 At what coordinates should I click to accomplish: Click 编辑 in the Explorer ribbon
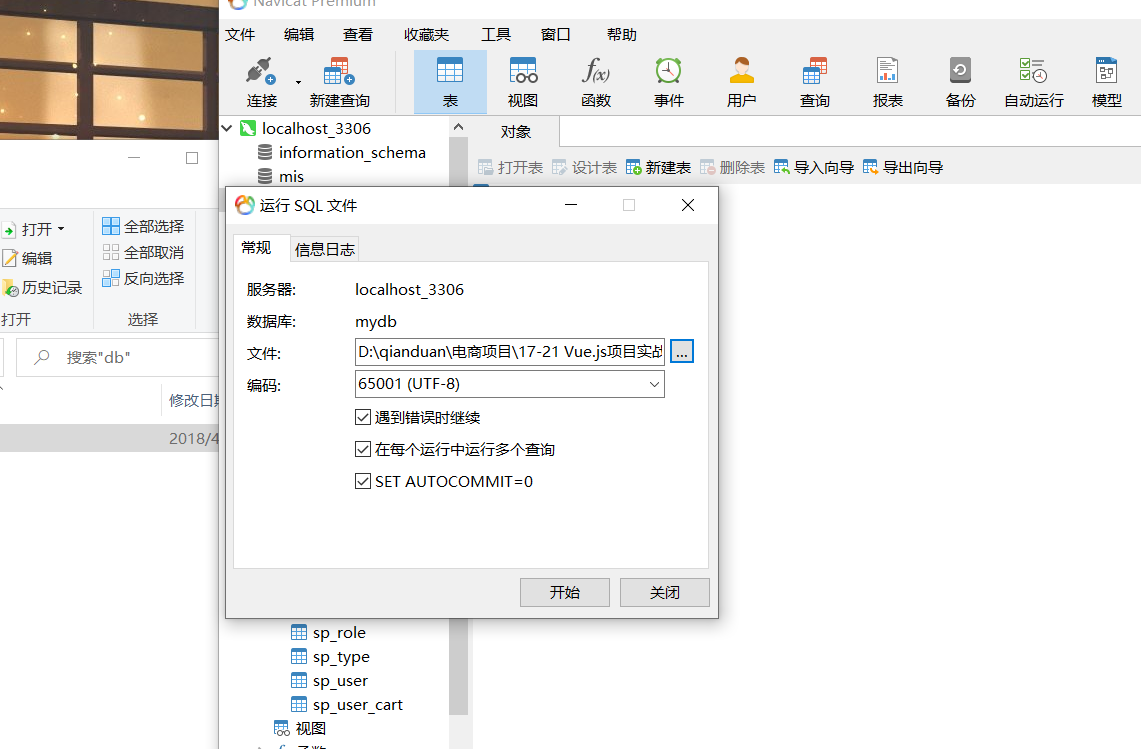(x=27, y=258)
